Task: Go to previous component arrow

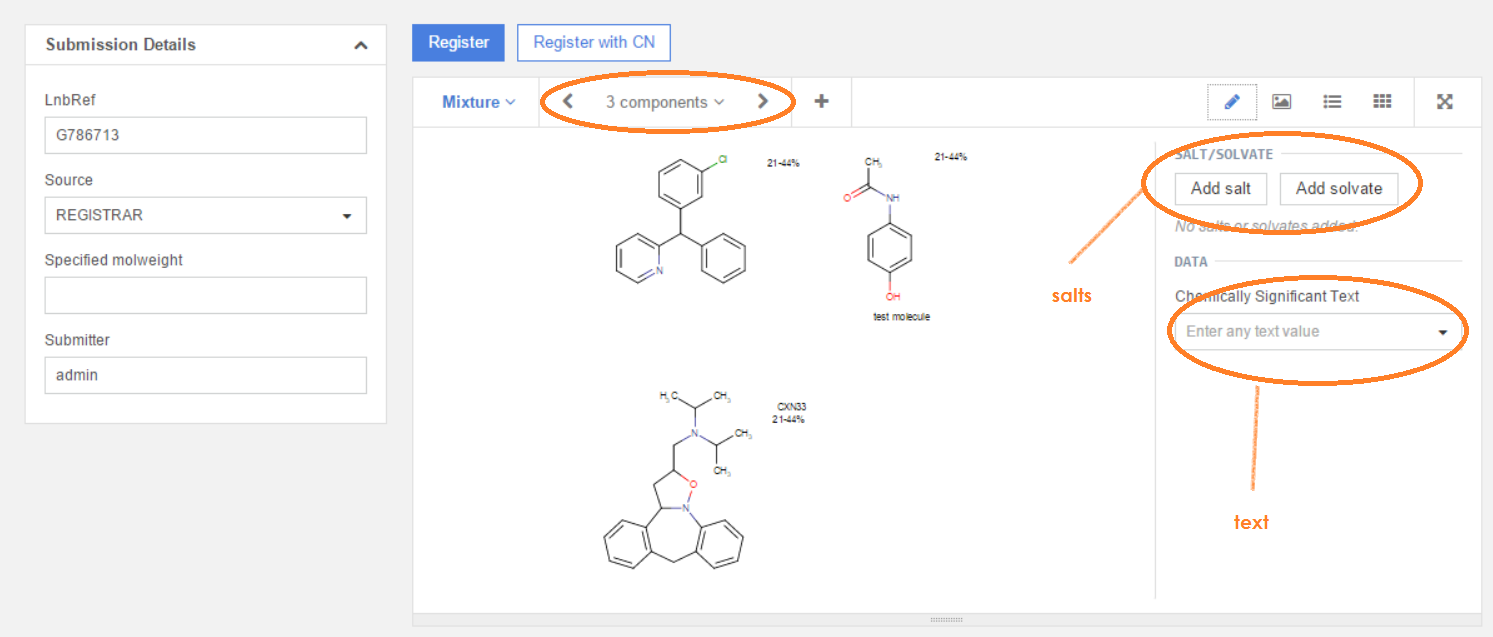Action: click(568, 101)
